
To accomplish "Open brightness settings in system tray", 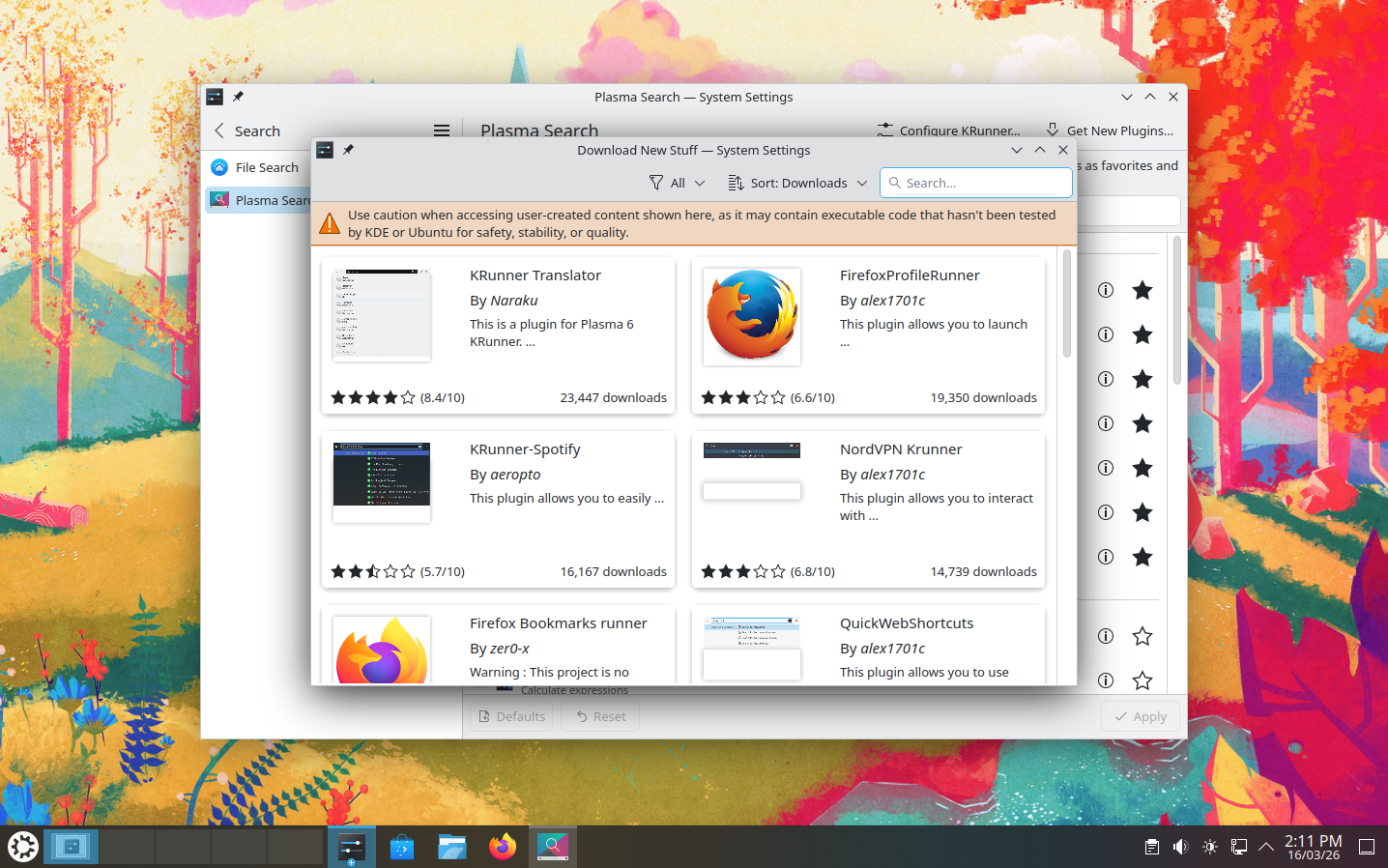I will point(1209,847).
